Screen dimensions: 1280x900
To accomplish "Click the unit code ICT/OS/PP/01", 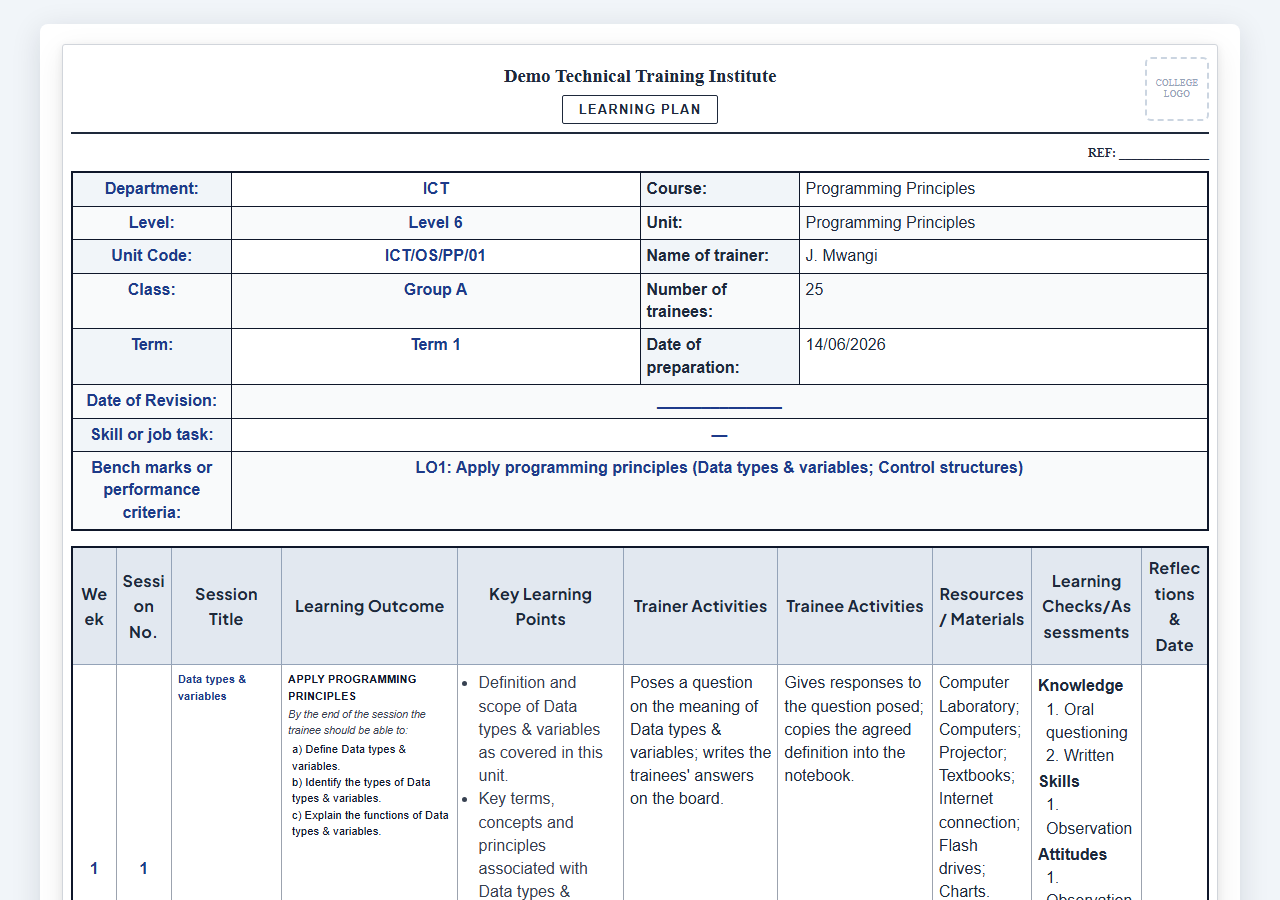I will [x=436, y=256].
